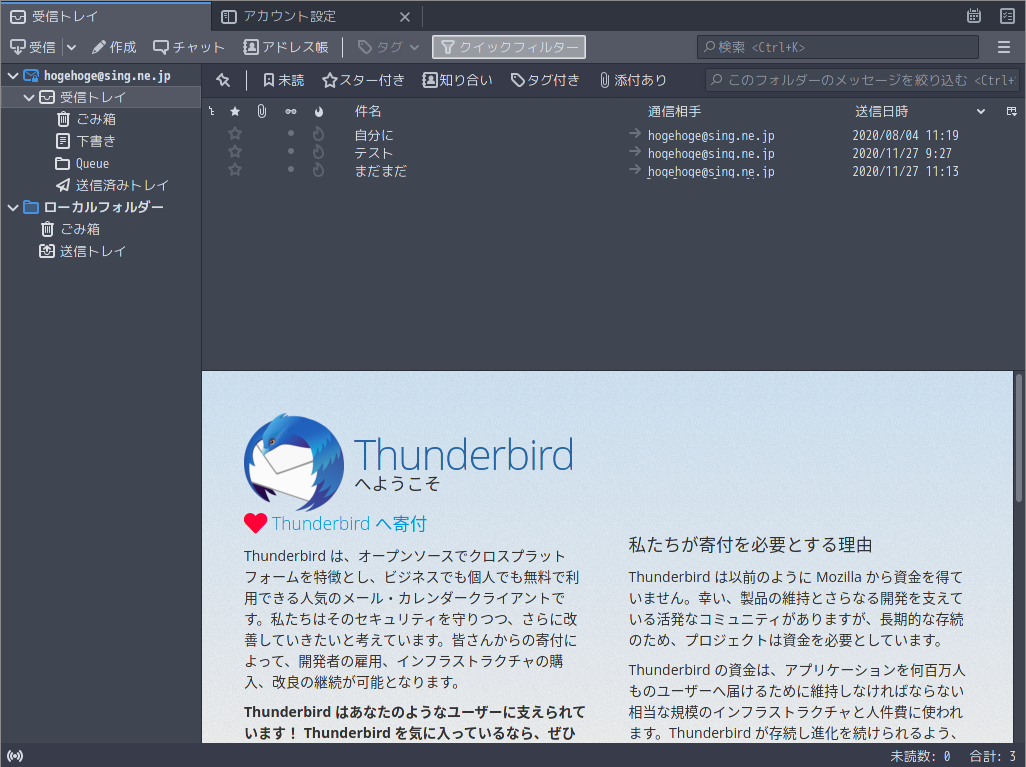
Task: Click 作成 to compose a message
Action: point(114,47)
